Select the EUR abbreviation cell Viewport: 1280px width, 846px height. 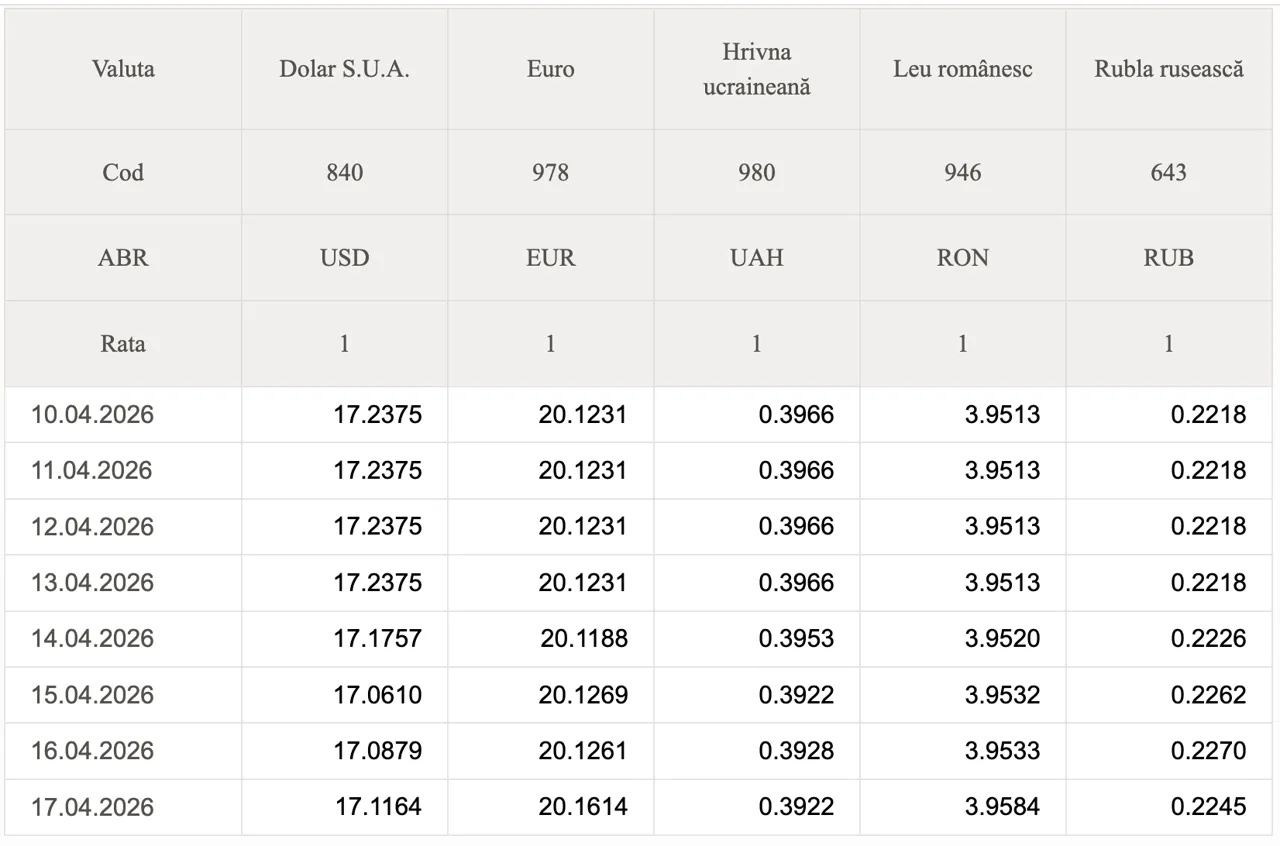pyautogui.click(x=550, y=257)
